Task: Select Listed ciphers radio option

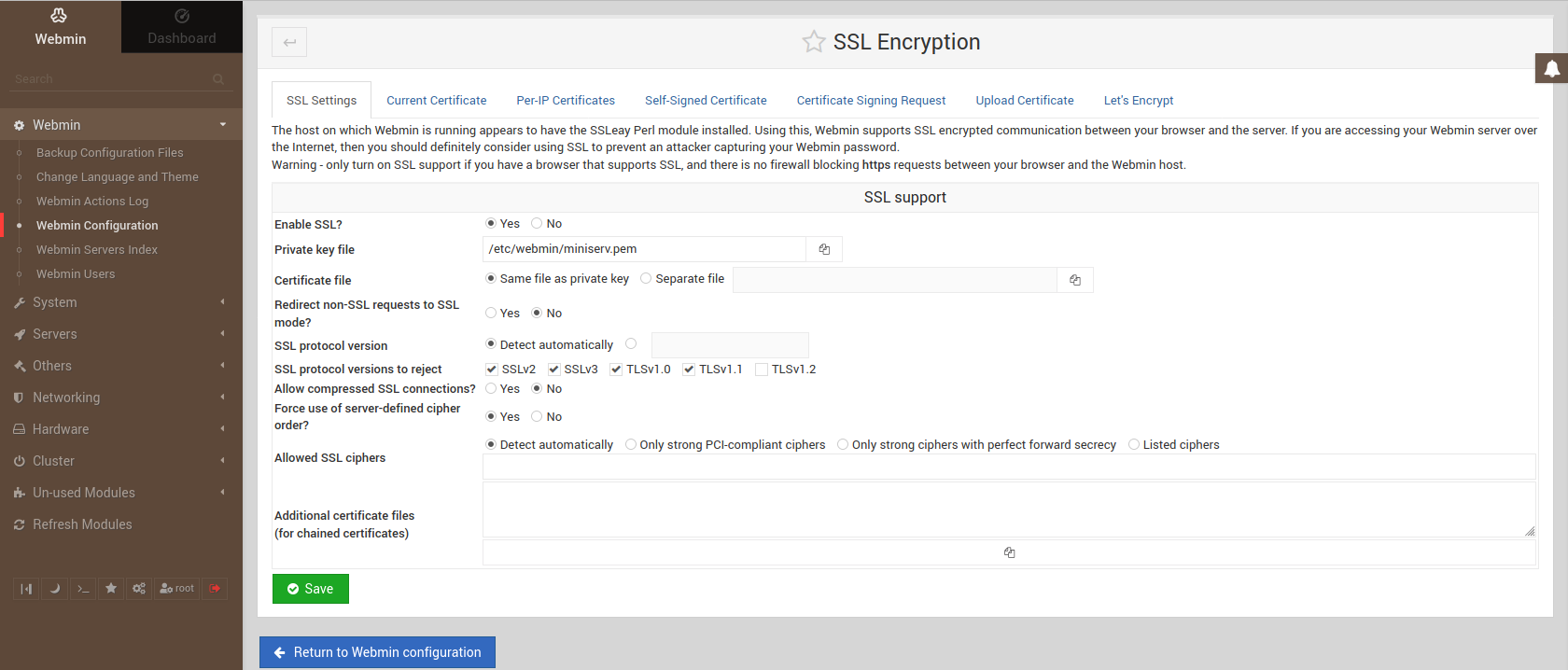Action: pos(1134,445)
